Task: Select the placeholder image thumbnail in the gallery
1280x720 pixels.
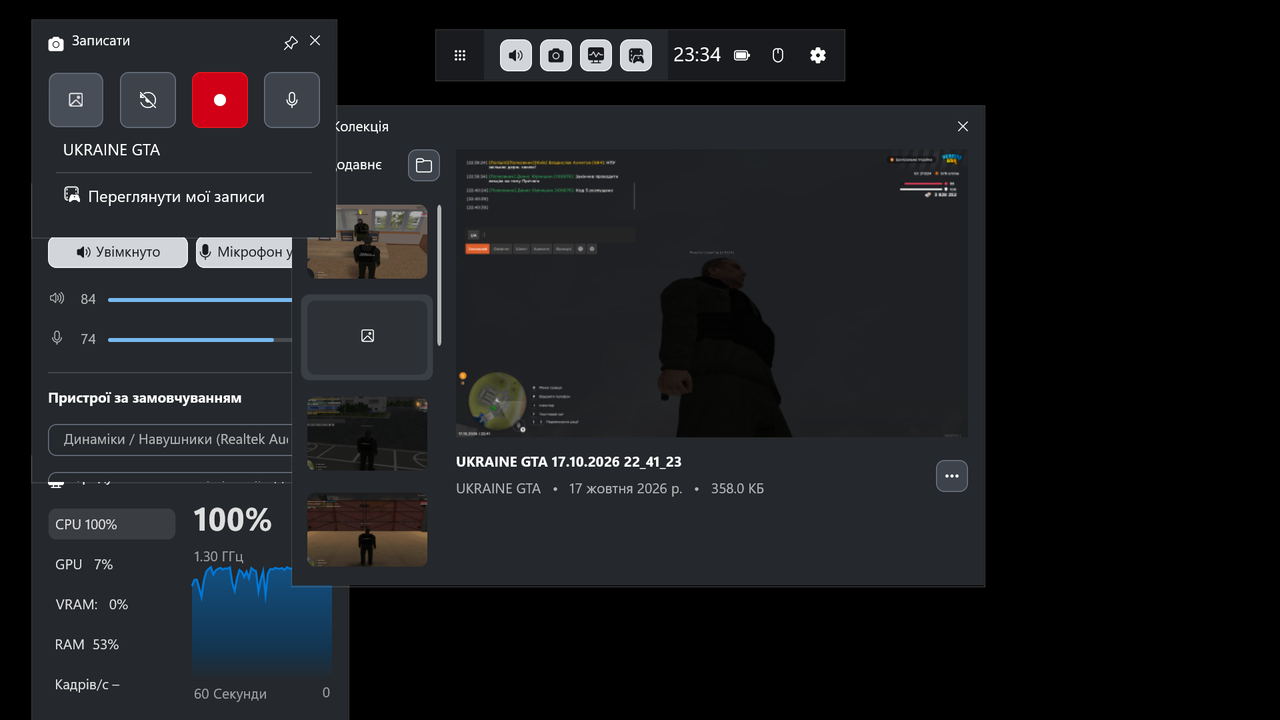Action: (367, 337)
